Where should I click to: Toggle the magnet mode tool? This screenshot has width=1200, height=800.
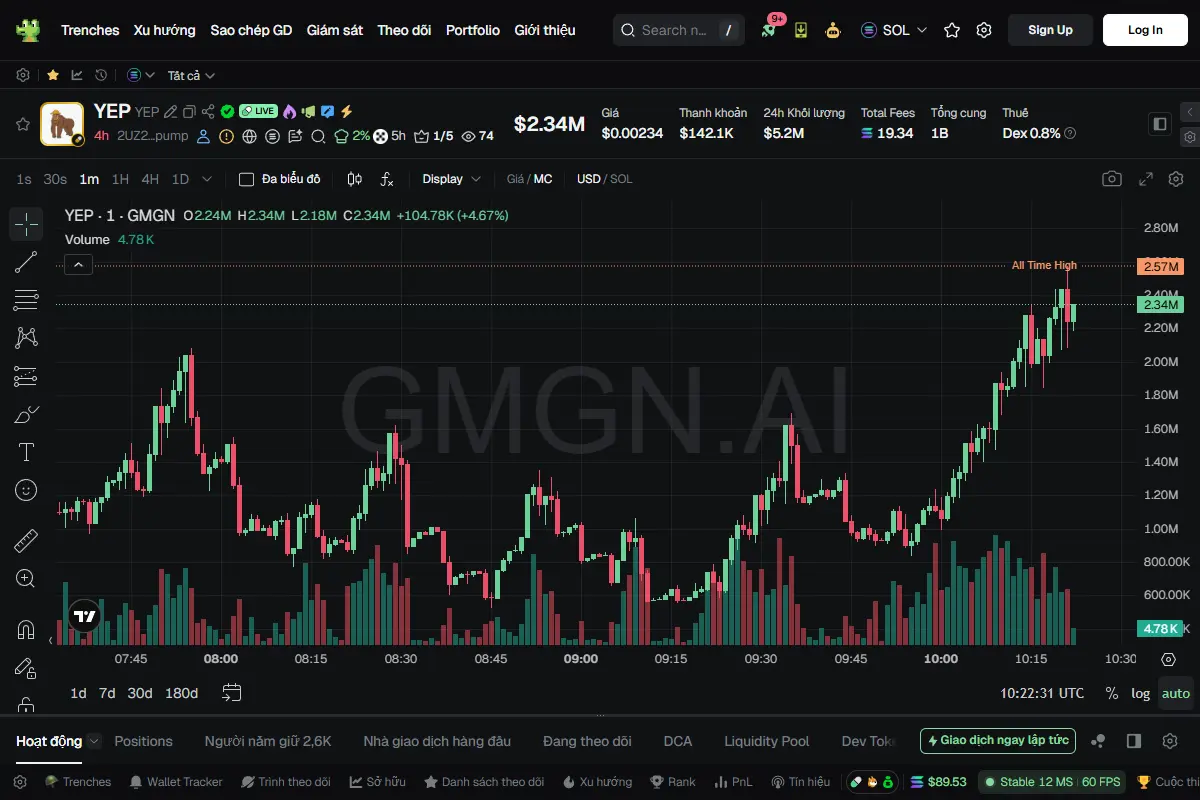coord(26,630)
